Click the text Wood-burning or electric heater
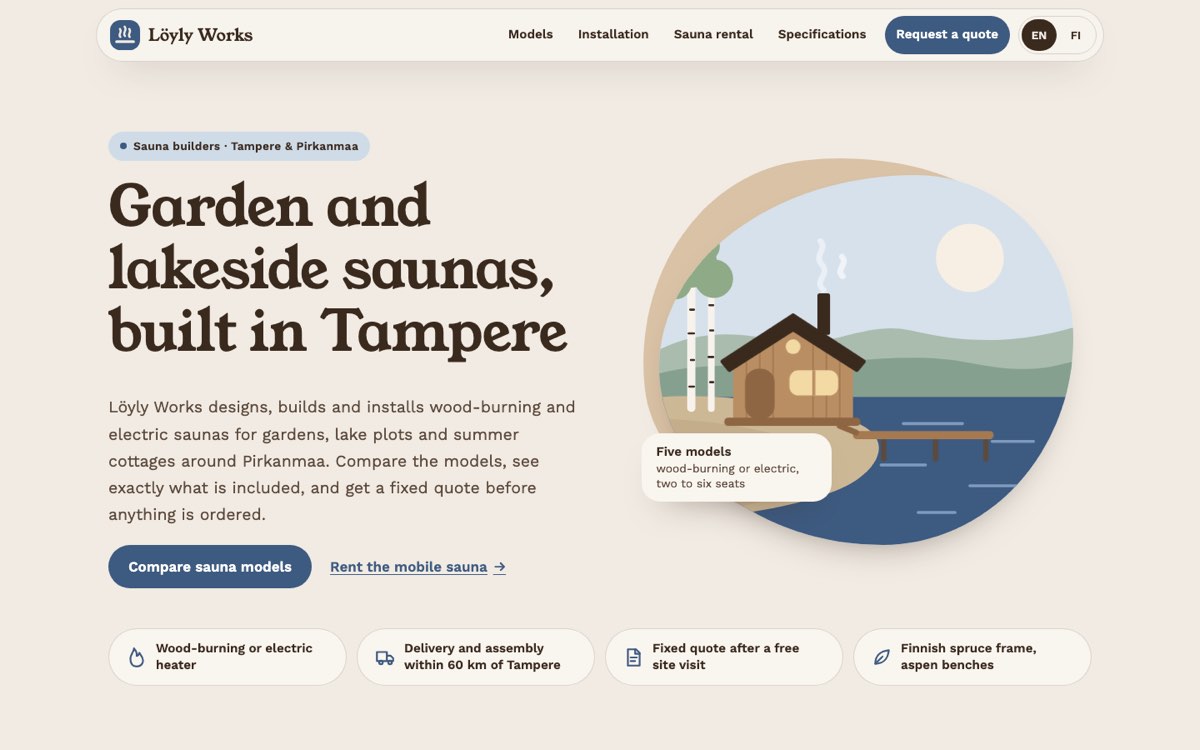The width and height of the screenshot is (1200, 750). point(234,657)
